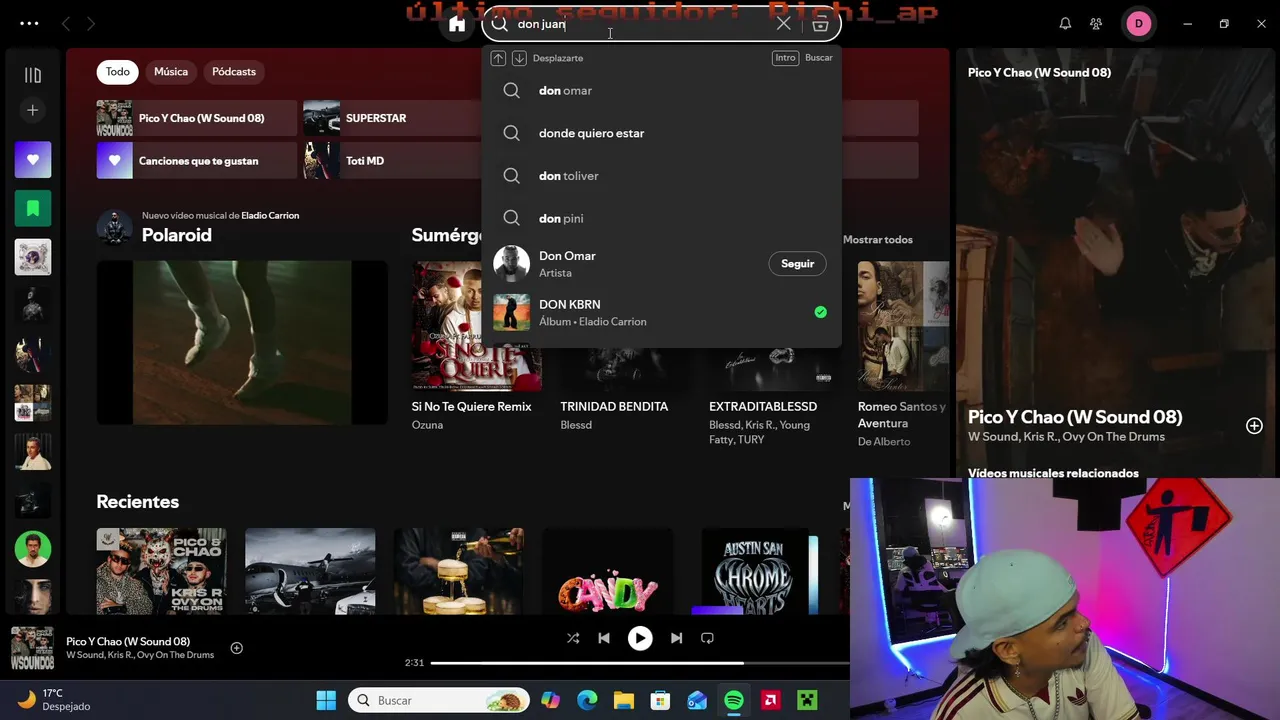Screen dimensions: 1280x720
Task: Open the profile avatar menu
Action: (x=1138, y=24)
